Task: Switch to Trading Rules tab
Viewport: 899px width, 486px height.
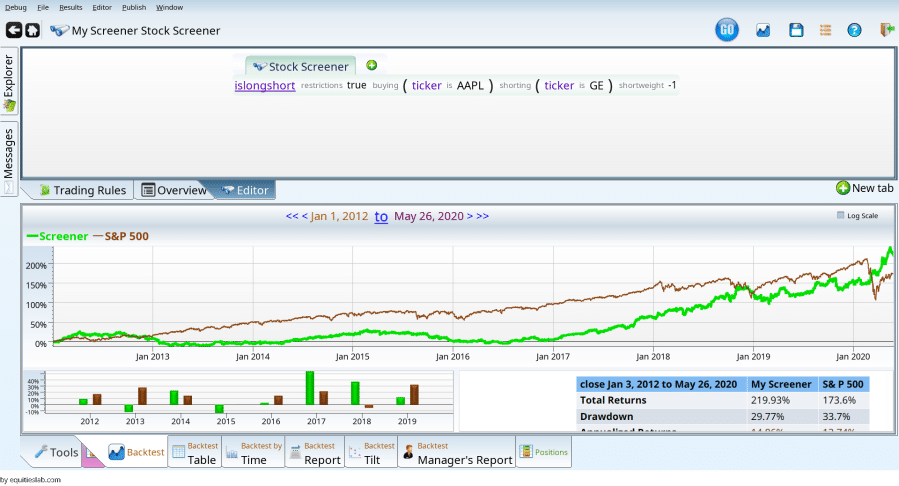Action: pyautogui.click(x=82, y=190)
